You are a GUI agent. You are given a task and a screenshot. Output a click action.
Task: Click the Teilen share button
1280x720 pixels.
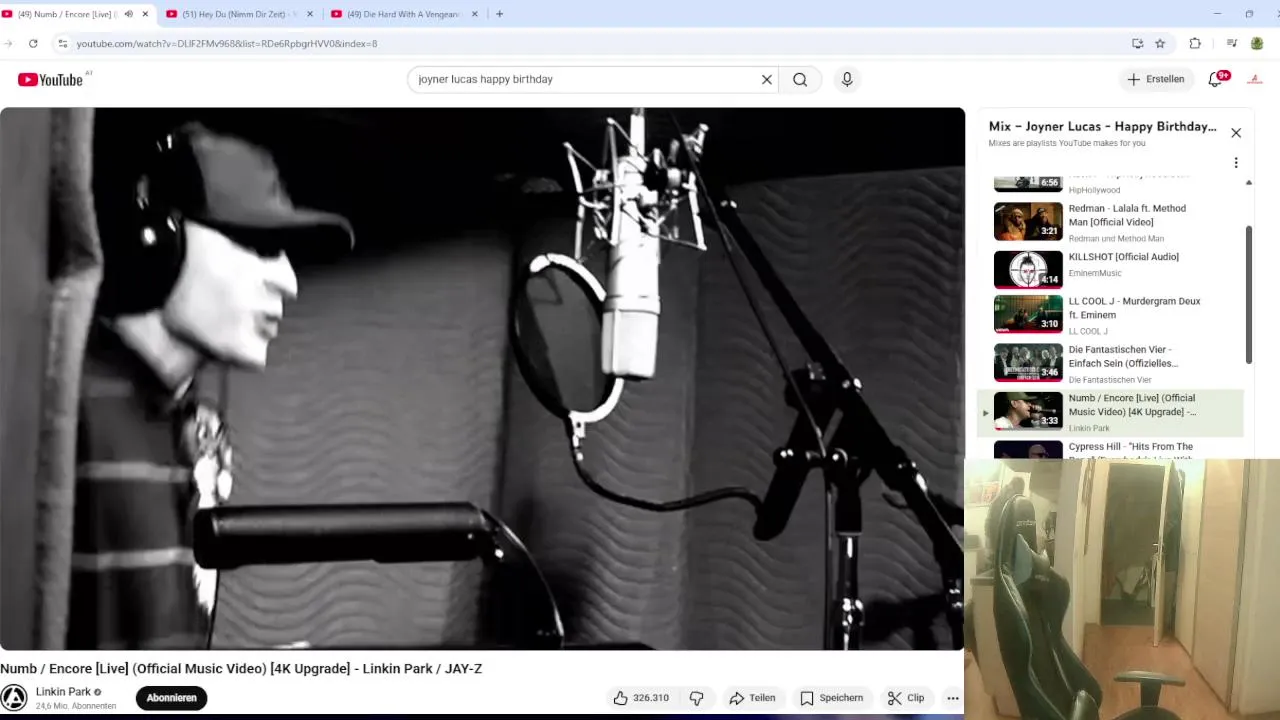[752, 698]
